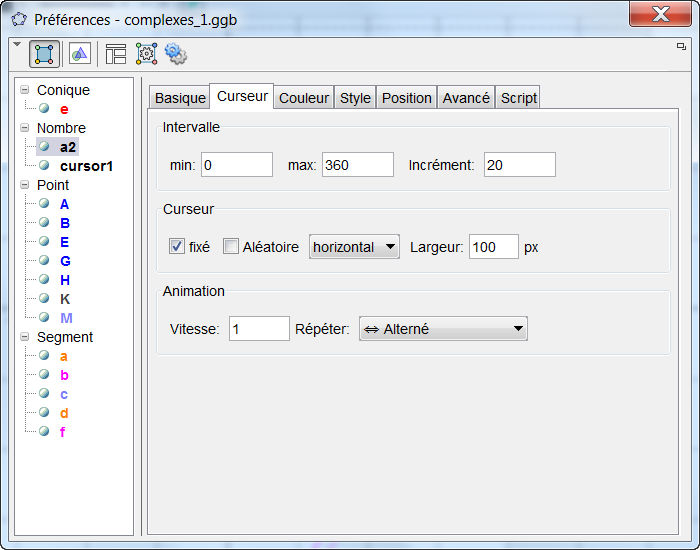Enable the Aléatoire checkbox
Viewport: 700px width, 550px height.
[x=231, y=246]
